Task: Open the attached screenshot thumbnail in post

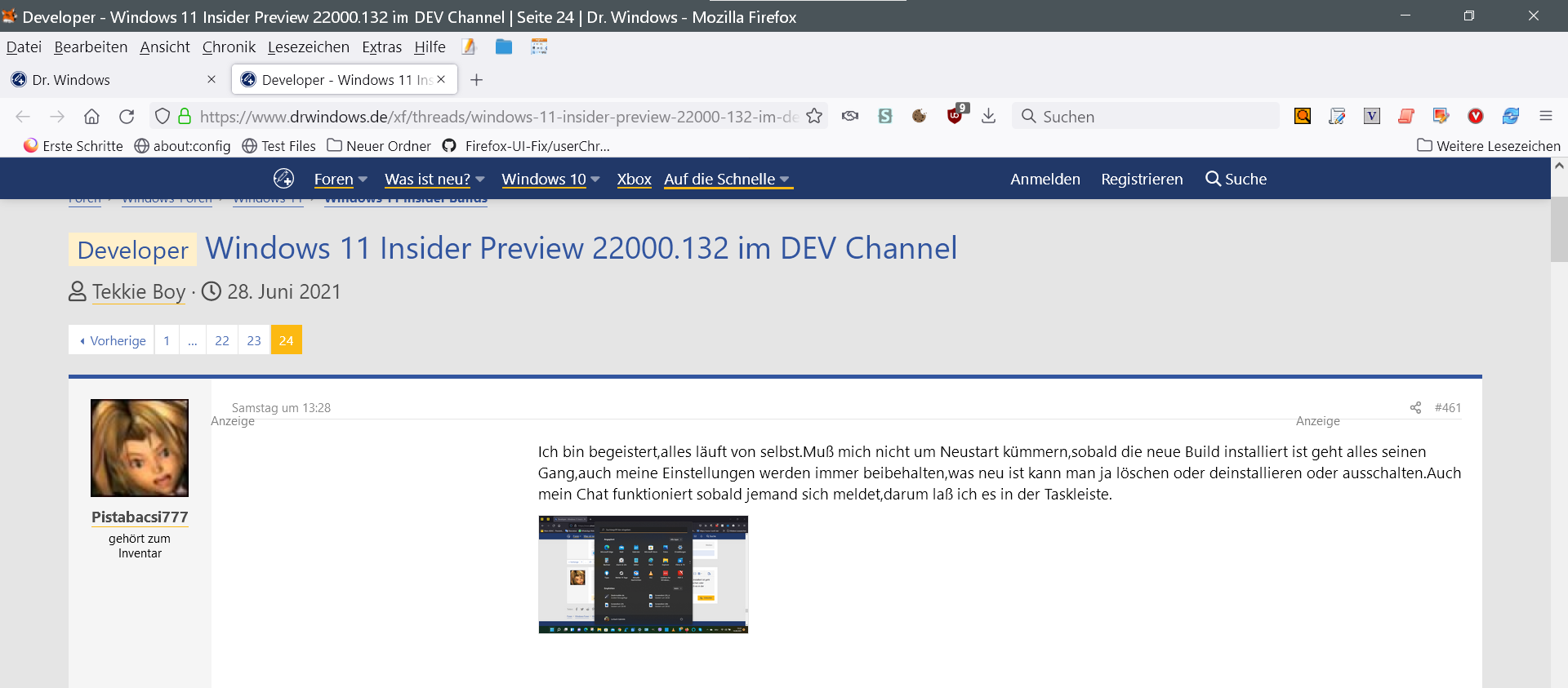Action: pyautogui.click(x=644, y=575)
